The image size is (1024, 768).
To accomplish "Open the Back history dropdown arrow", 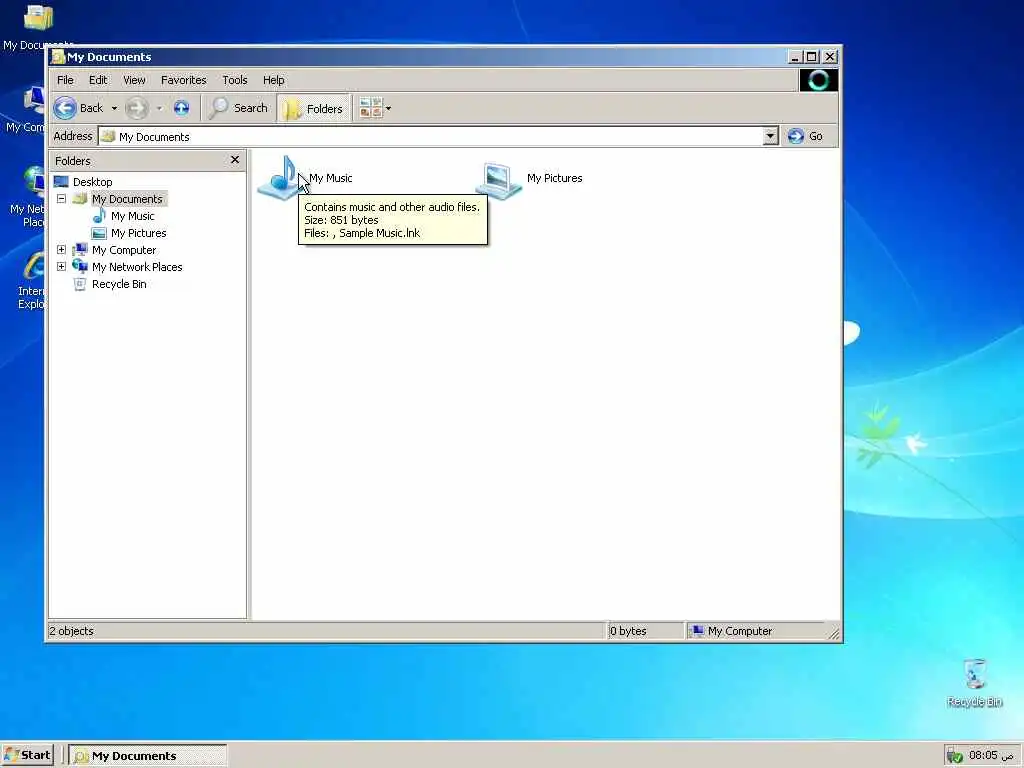I will (114, 108).
